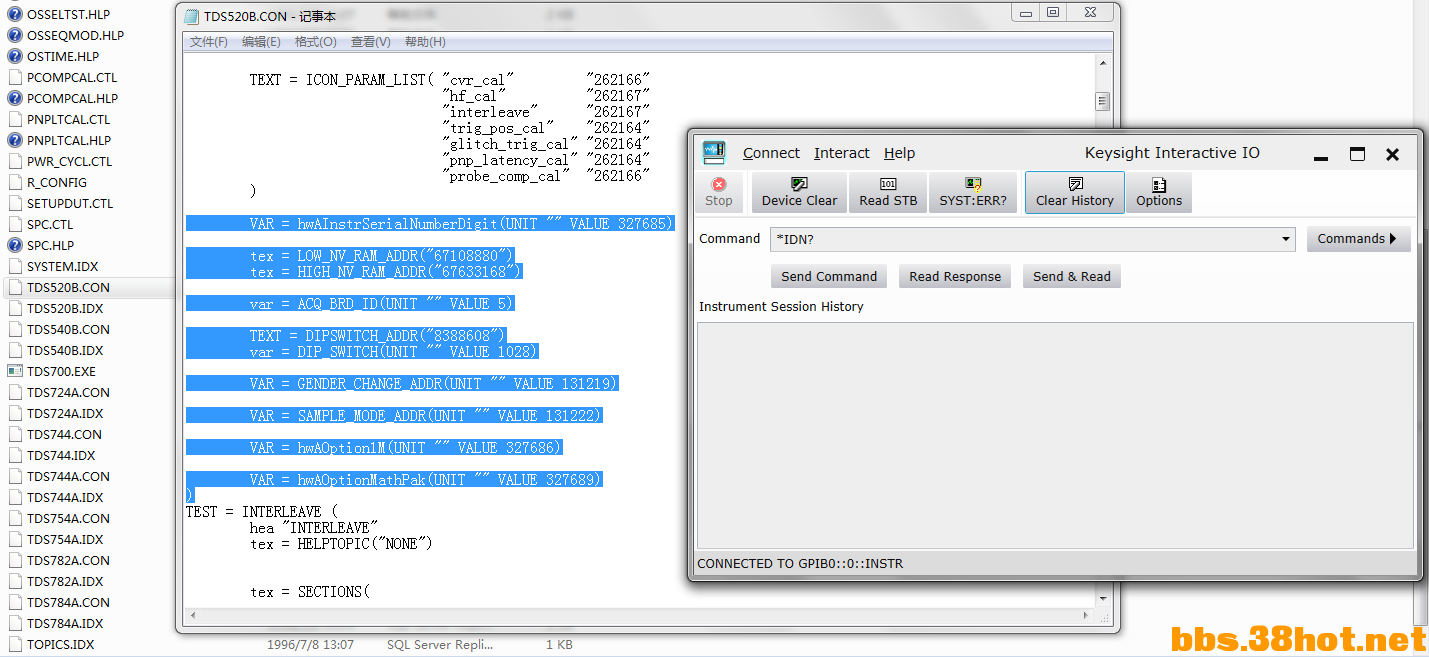
Task: Click the "TEST = INTERLEAVE (" line in Notepad
Action: pyautogui.click(x=262, y=512)
